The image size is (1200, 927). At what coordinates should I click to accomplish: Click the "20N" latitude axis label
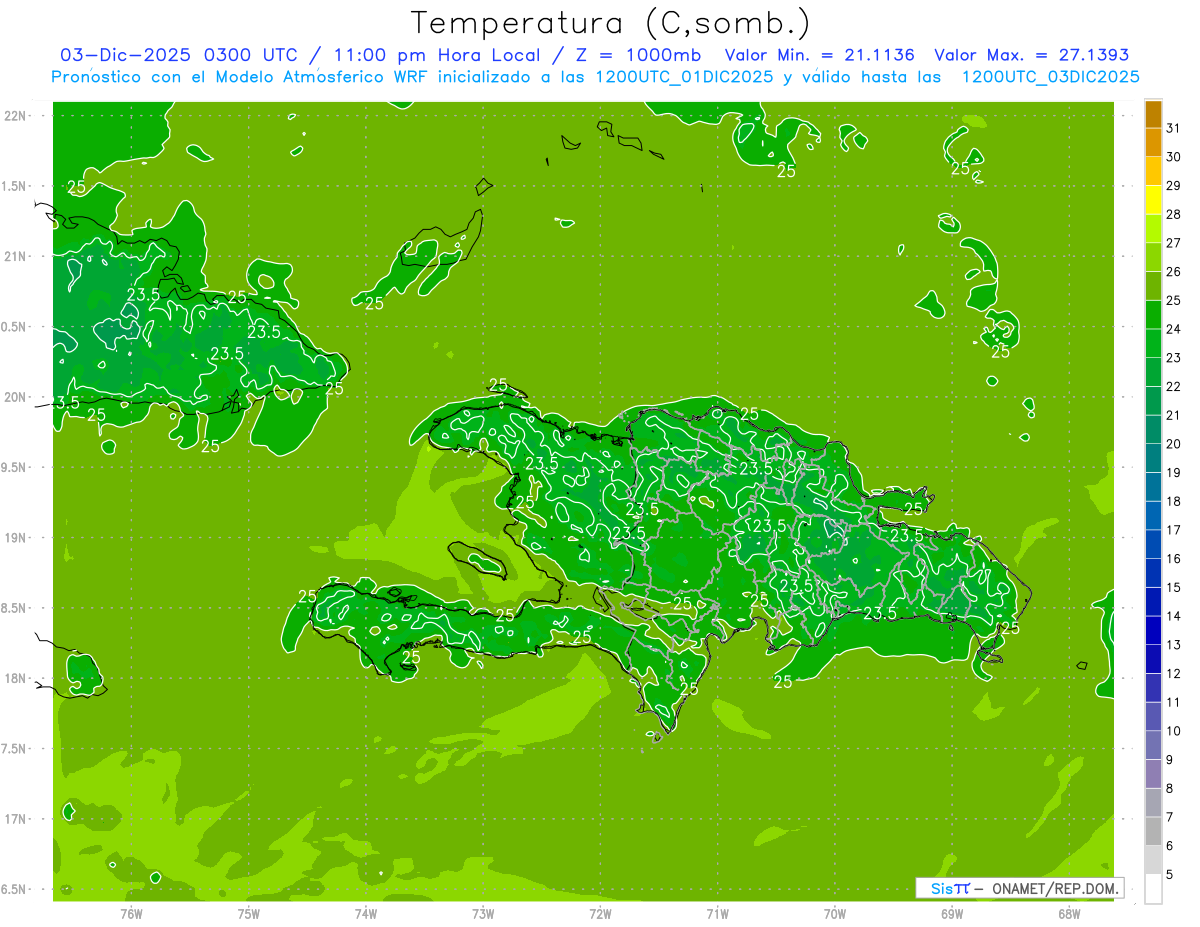click(x=16, y=397)
